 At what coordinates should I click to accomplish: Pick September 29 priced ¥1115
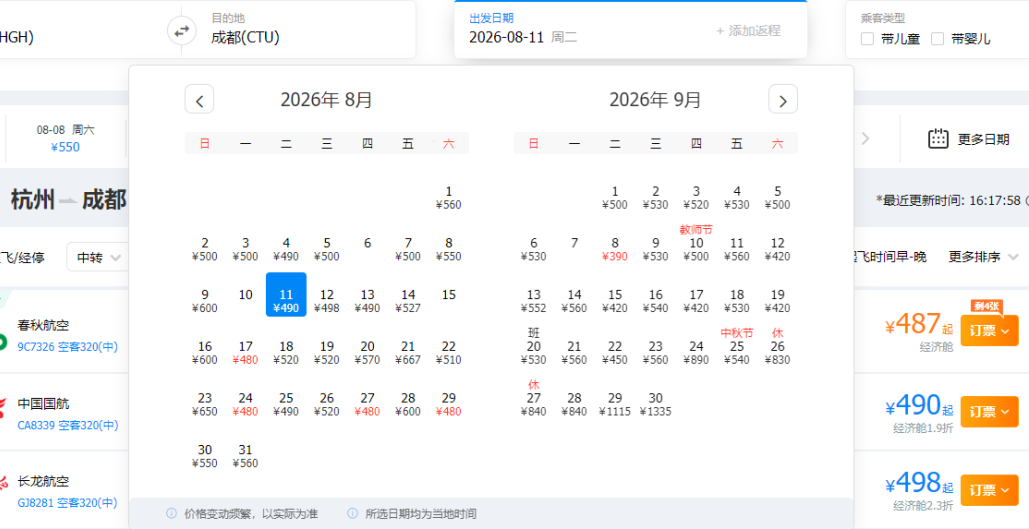(x=615, y=404)
